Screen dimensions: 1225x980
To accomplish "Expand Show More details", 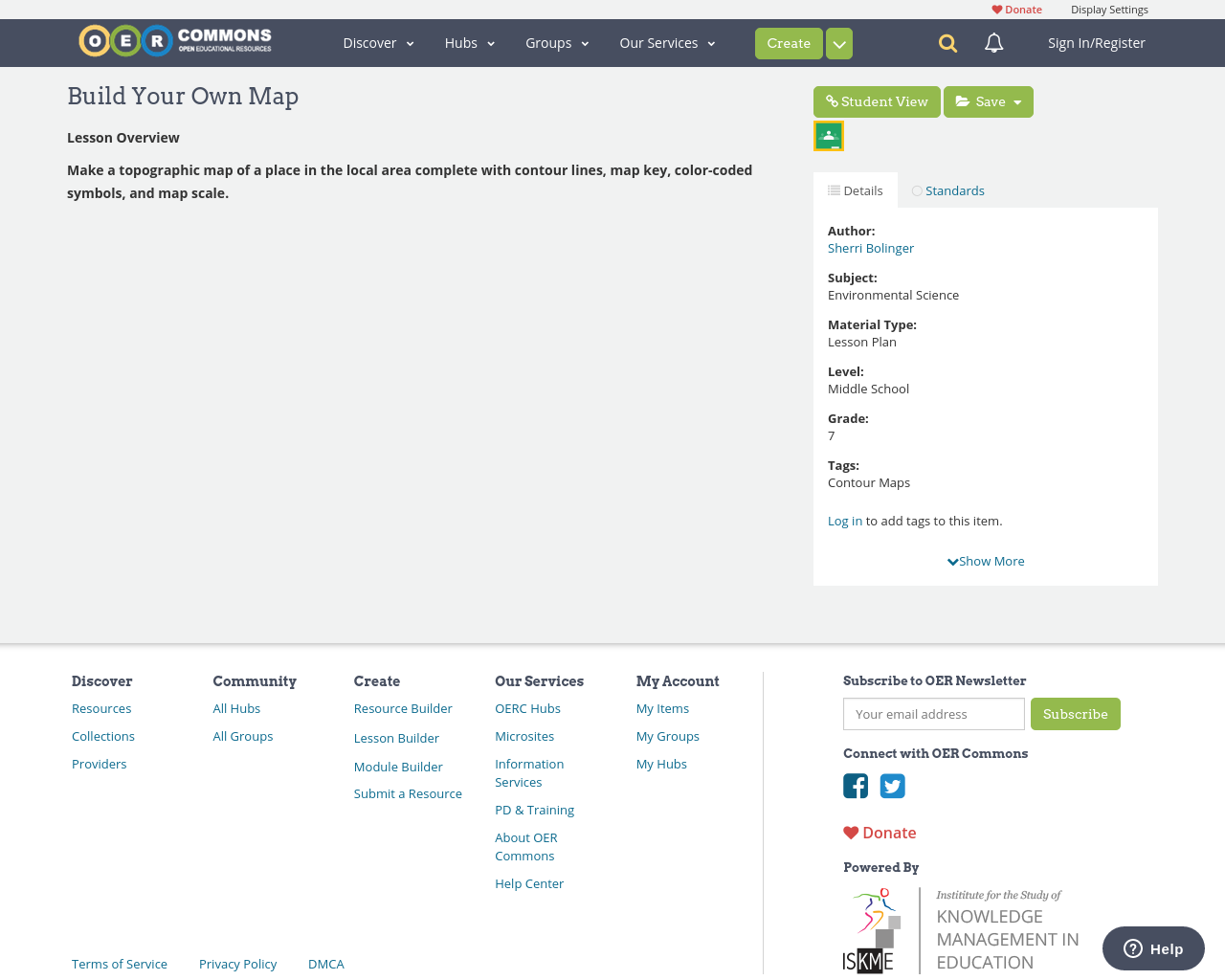I will [985, 561].
